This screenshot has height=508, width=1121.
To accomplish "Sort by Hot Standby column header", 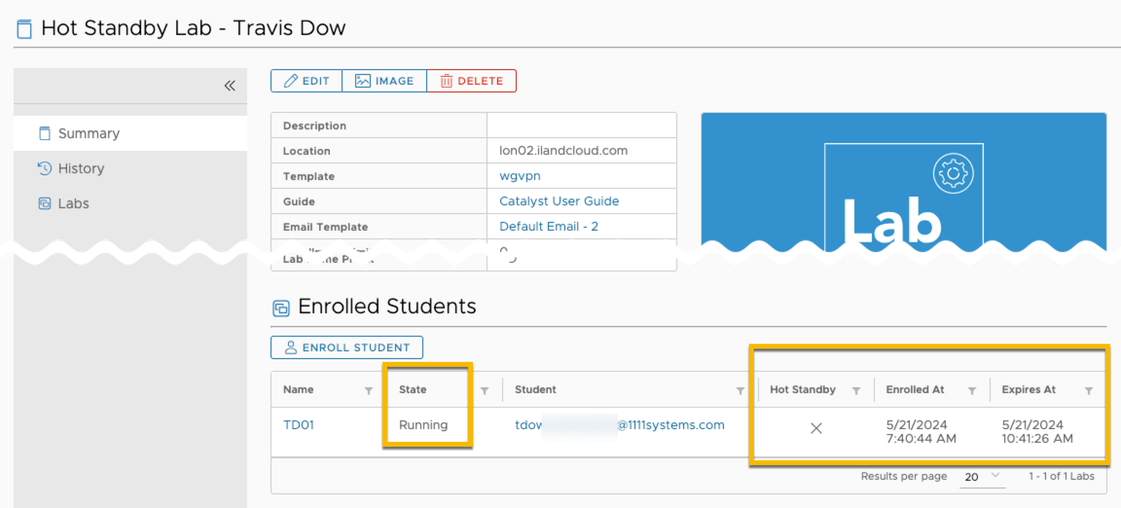I will [x=803, y=390].
